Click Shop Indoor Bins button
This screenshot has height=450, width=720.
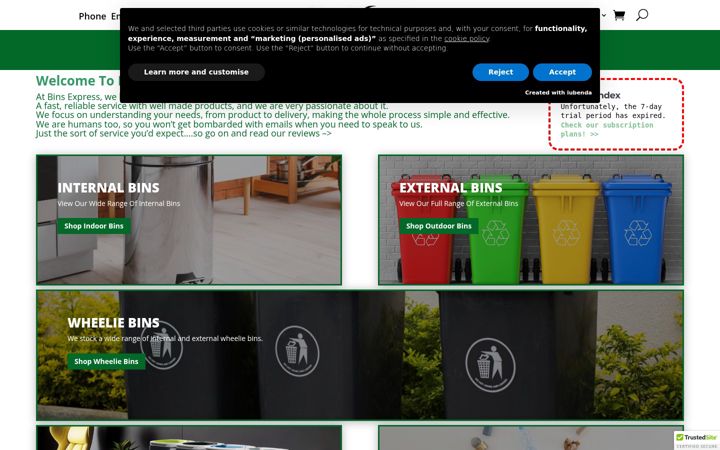(94, 226)
